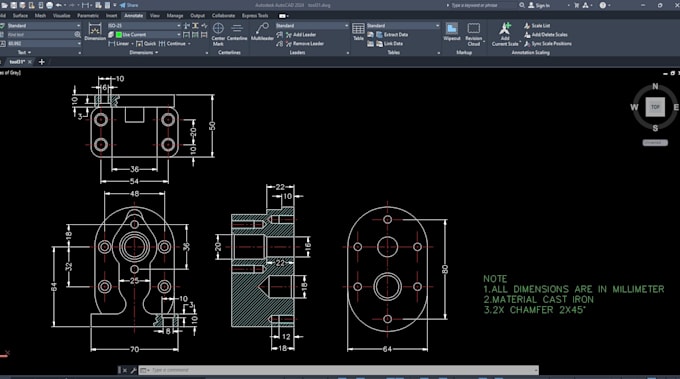Click the TOP face of the ViewCube

[655, 107]
